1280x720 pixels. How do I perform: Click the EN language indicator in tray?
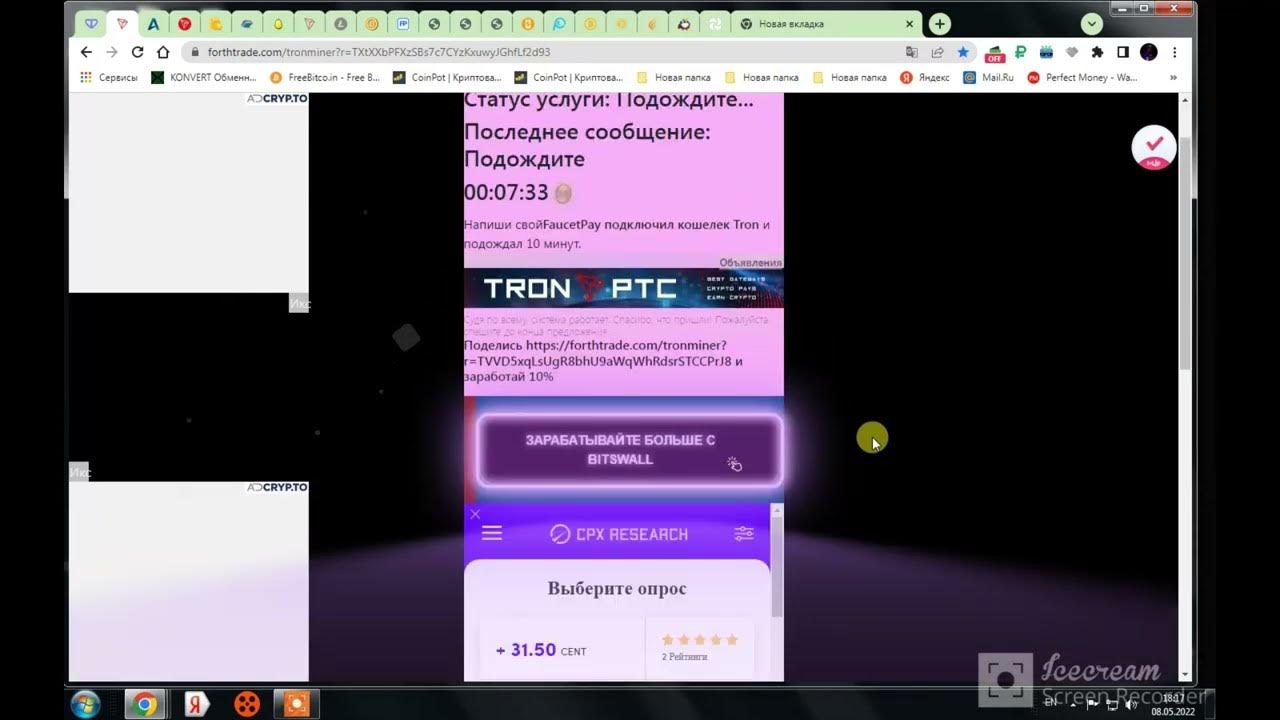[1051, 703]
